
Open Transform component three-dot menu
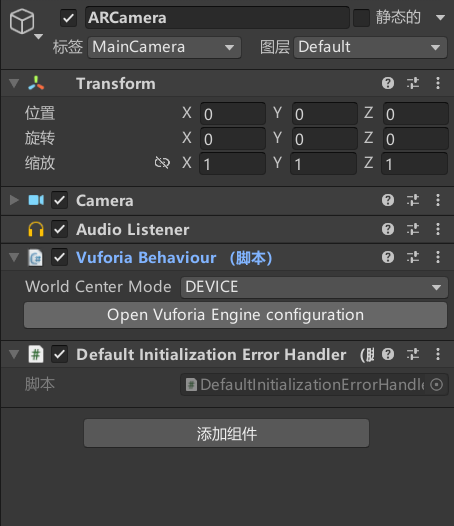click(438, 83)
